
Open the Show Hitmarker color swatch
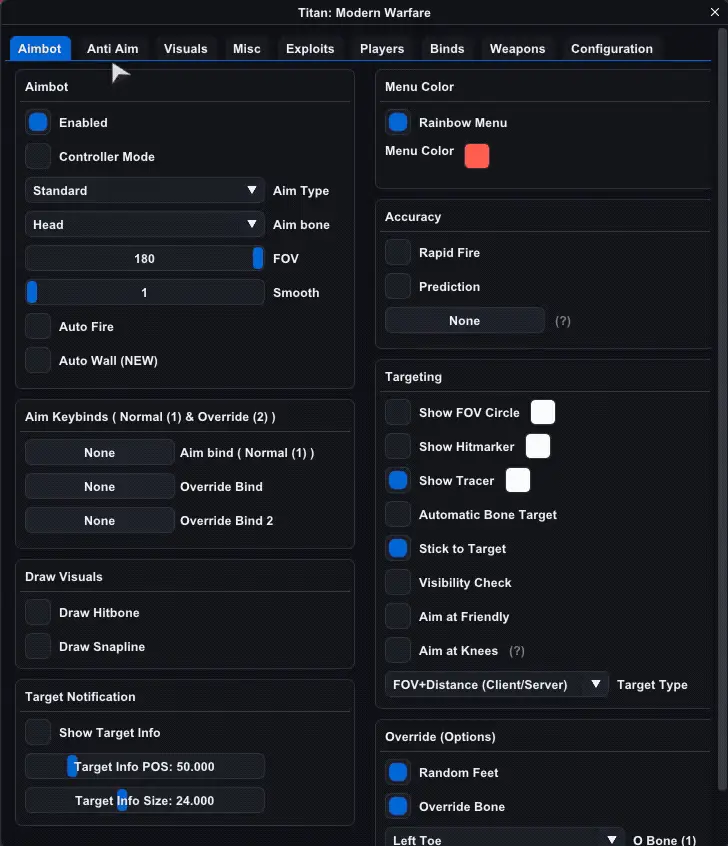tap(538, 446)
